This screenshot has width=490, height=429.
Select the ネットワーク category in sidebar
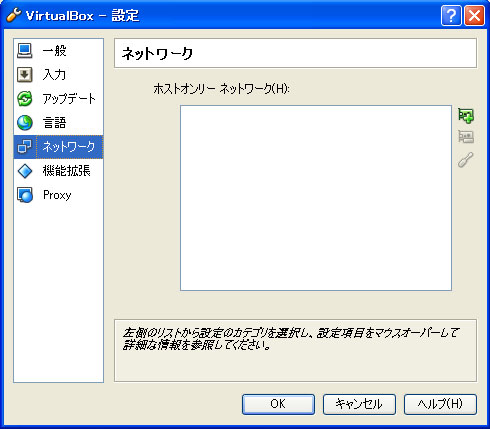58,147
